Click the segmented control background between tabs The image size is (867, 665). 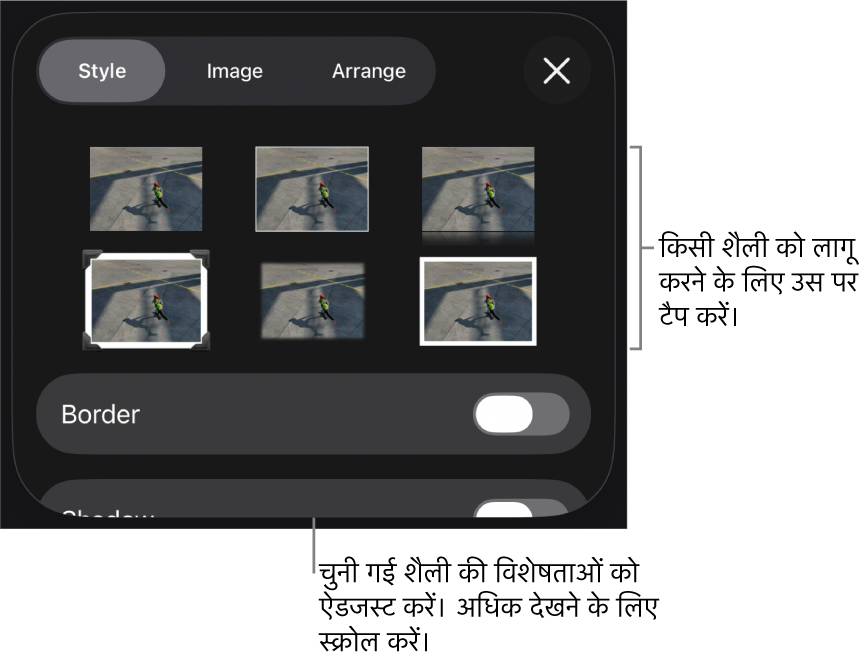pyautogui.click(x=296, y=71)
